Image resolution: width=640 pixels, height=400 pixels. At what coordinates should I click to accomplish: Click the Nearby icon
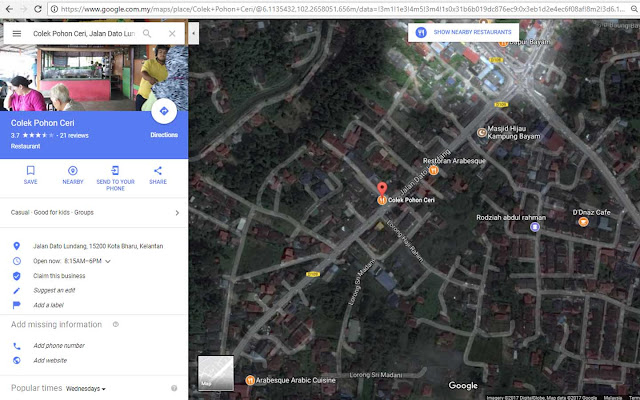click(x=73, y=170)
